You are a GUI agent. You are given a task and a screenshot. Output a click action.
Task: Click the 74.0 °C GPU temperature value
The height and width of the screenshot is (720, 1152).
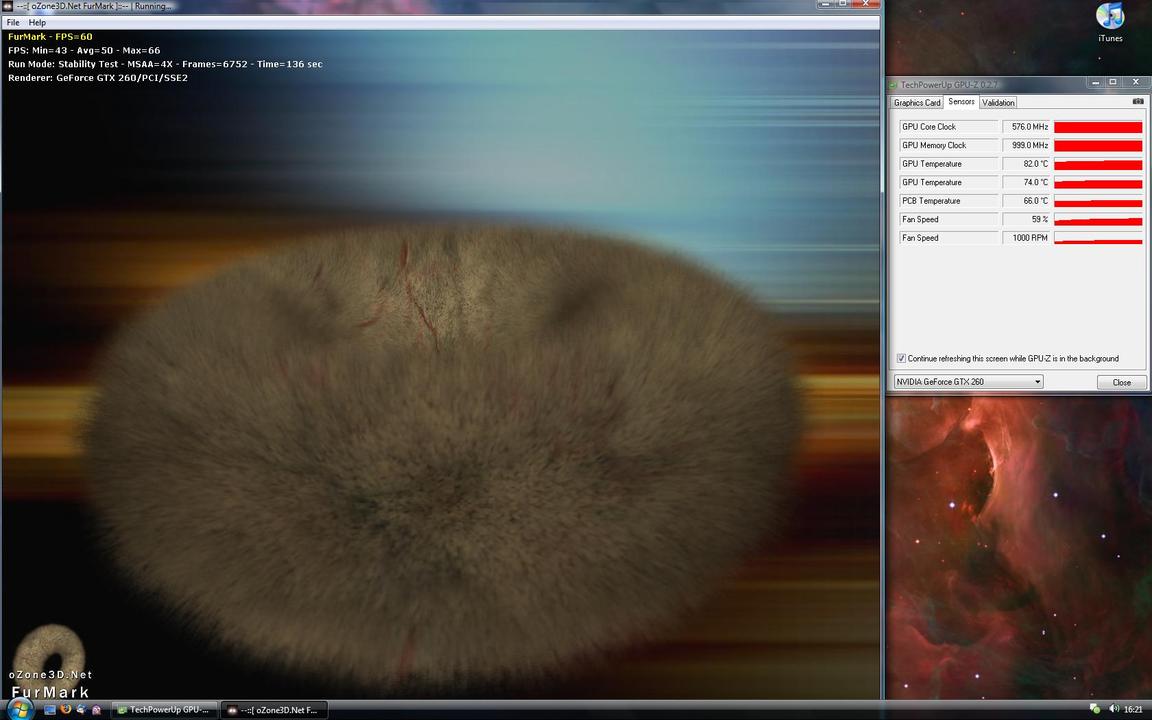(1026, 182)
